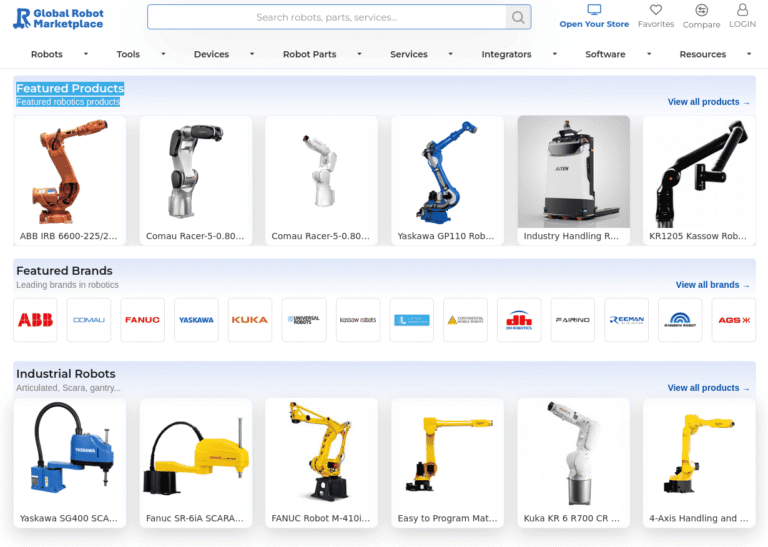Image resolution: width=768 pixels, height=547 pixels.
Task: Select the FANUC brand logo
Action: (143, 320)
